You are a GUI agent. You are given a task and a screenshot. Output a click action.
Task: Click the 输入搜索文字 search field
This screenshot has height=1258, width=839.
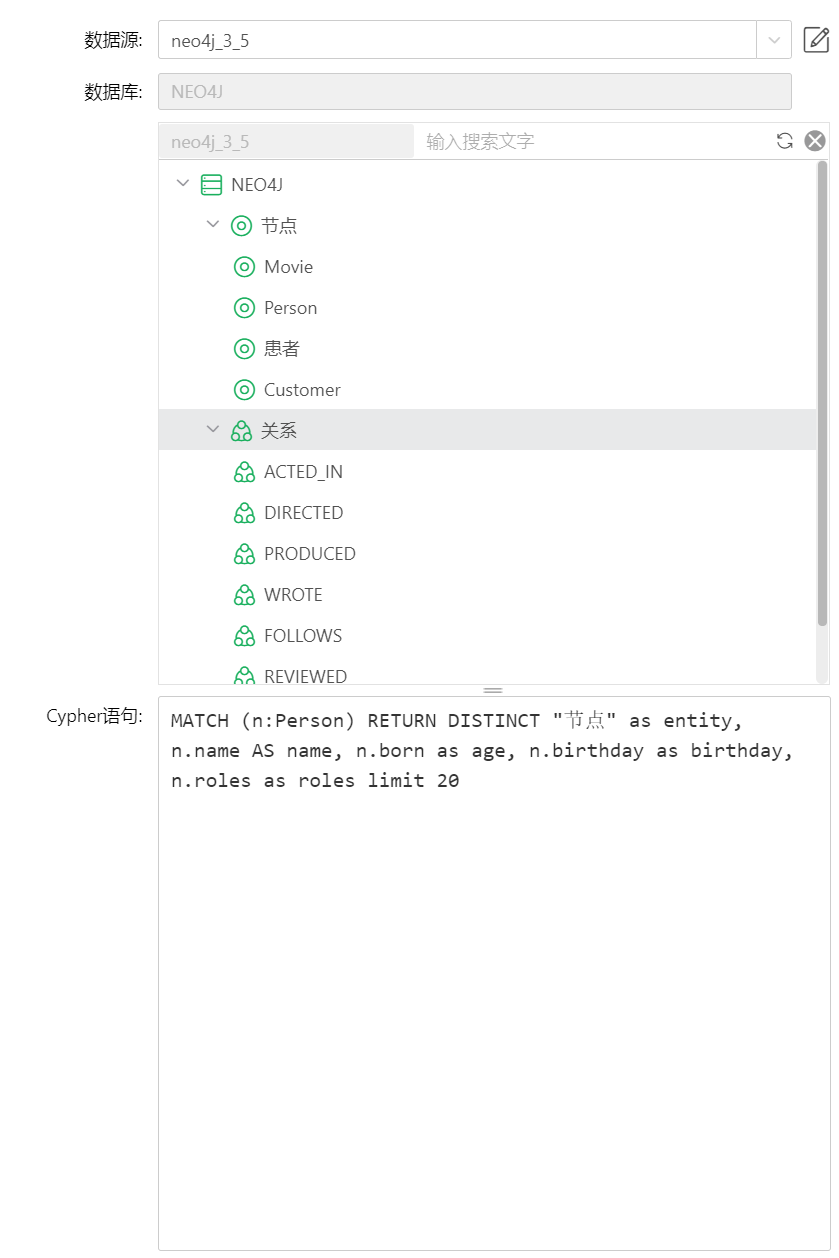click(595, 141)
